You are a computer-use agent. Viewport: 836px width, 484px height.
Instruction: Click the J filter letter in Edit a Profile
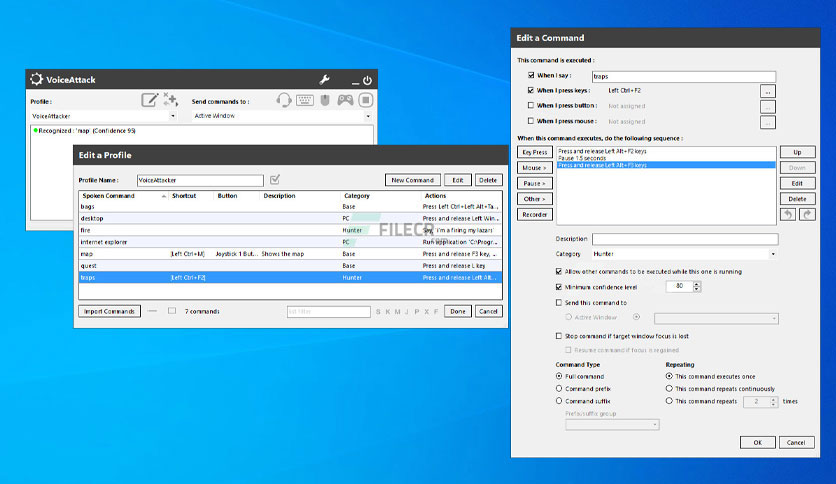(x=407, y=312)
